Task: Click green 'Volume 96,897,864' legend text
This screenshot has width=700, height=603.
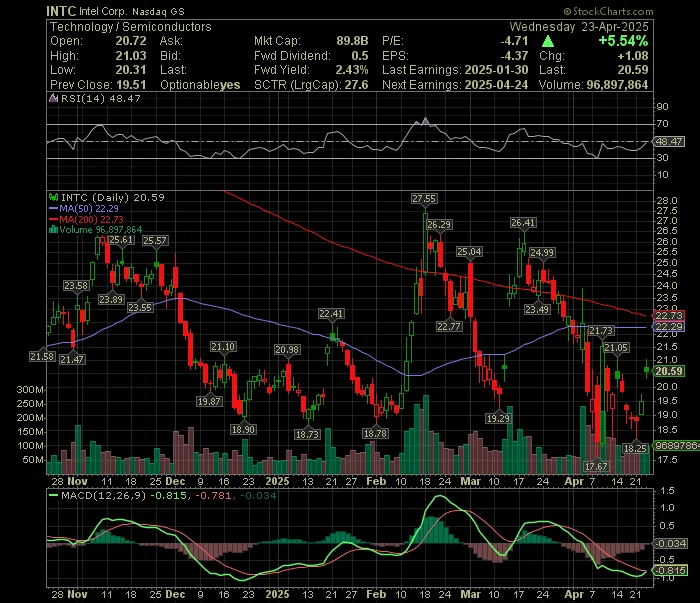Action: pyautogui.click(x=100, y=230)
